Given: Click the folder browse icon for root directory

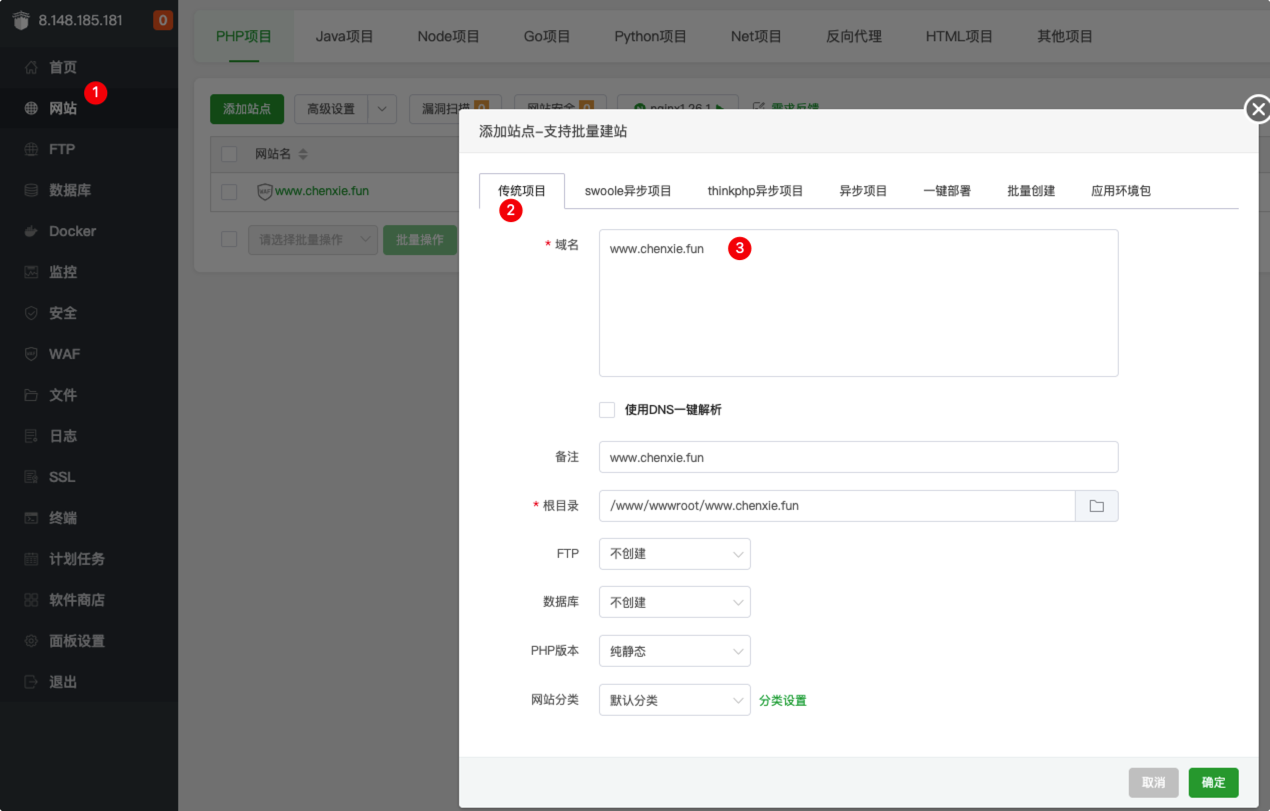Looking at the screenshot, I should coord(1096,506).
